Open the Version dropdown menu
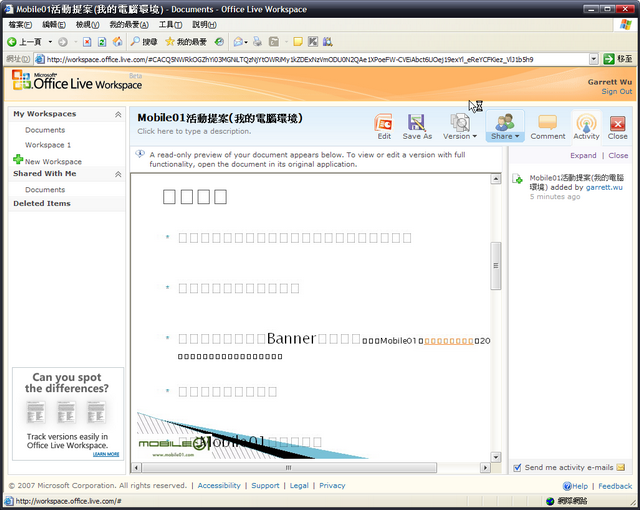The height and width of the screenshot is (510, 640). click(460, 127)
